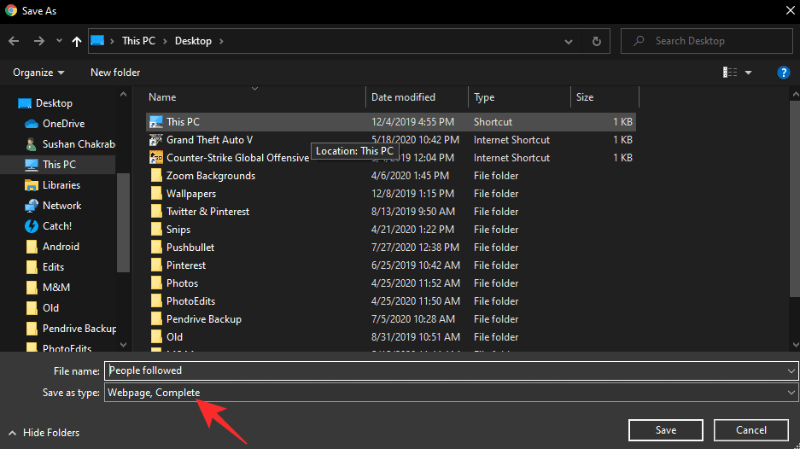Click the Save button
Viewport: 800px width, 449px height.
666,429
